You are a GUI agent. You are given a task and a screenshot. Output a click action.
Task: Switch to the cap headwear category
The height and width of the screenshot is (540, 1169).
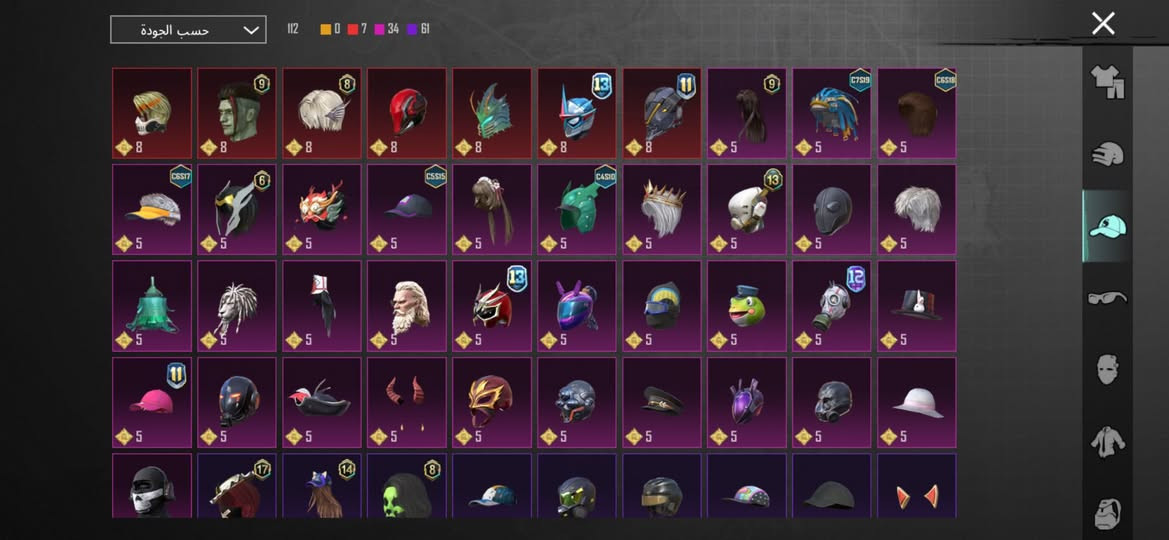pyautogui.click(x=1107, y=225)
